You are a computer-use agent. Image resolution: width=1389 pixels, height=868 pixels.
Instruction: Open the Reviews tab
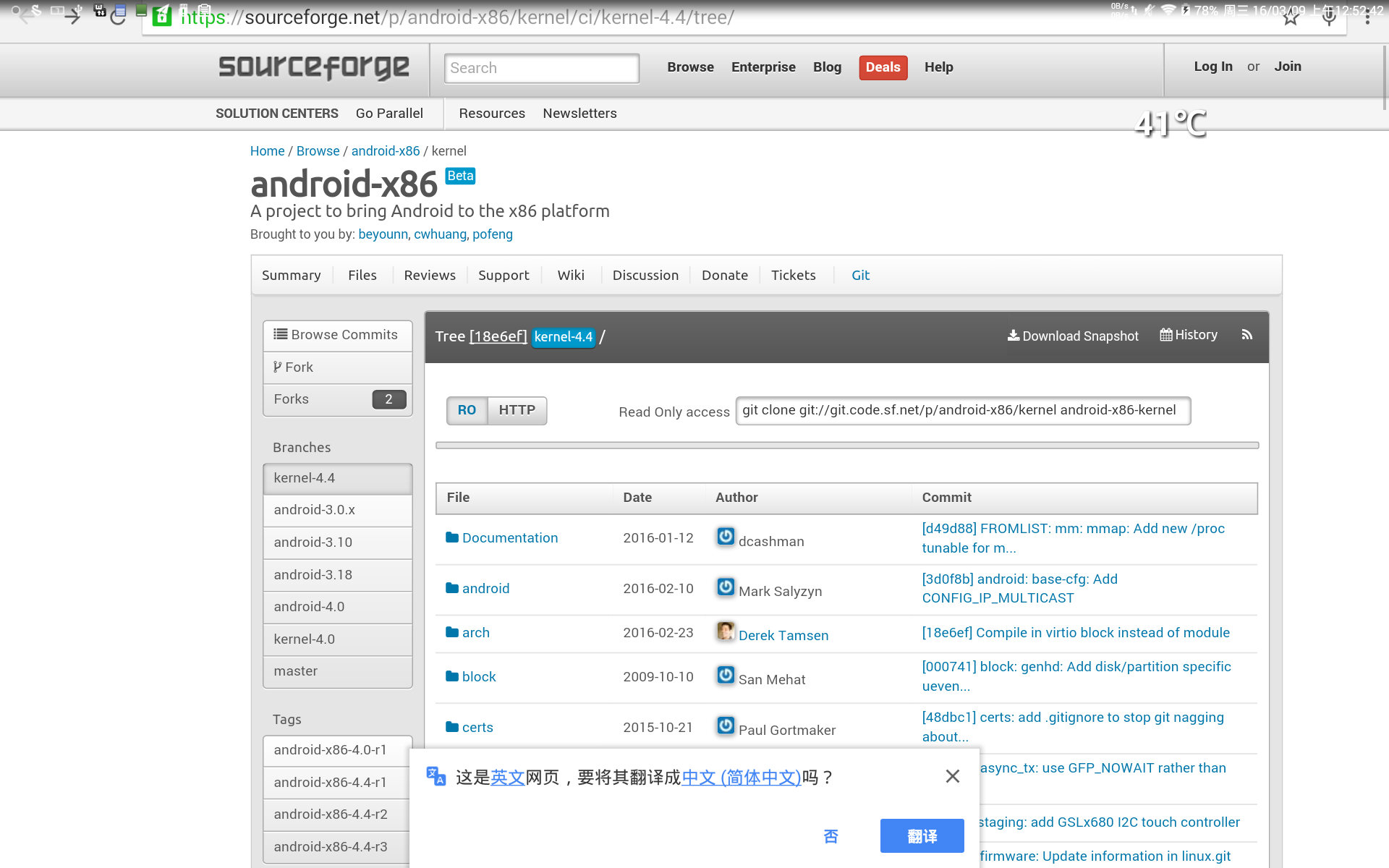pyautogui.click(x=430, y=275)
